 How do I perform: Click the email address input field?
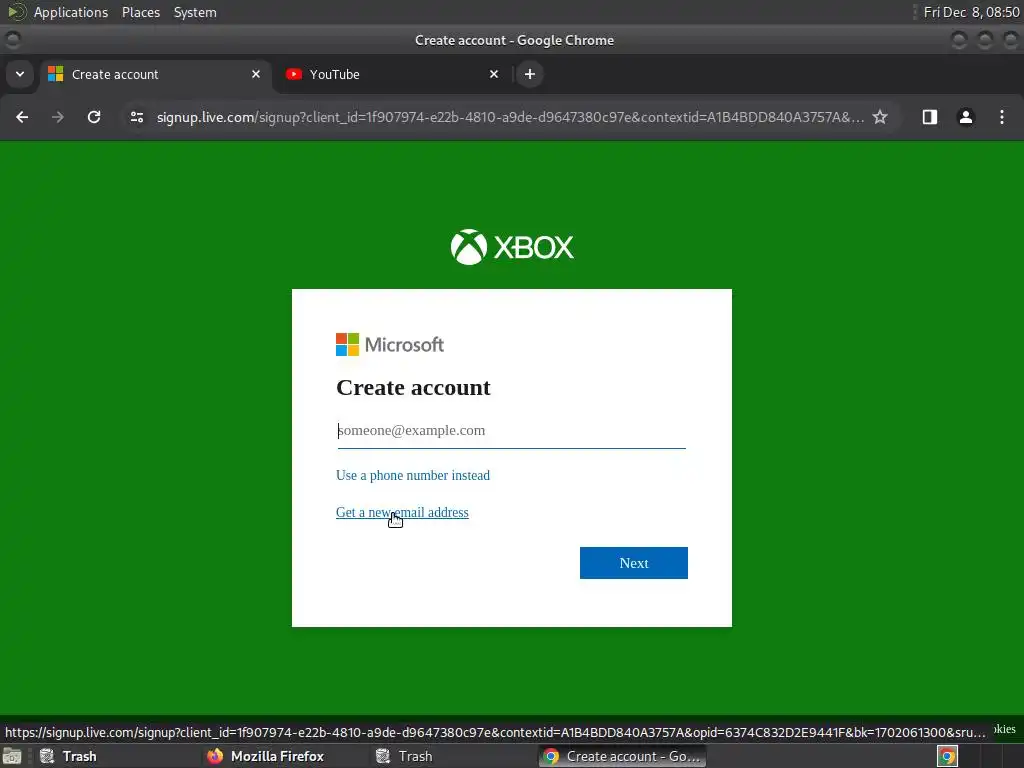tap(511, 430)
